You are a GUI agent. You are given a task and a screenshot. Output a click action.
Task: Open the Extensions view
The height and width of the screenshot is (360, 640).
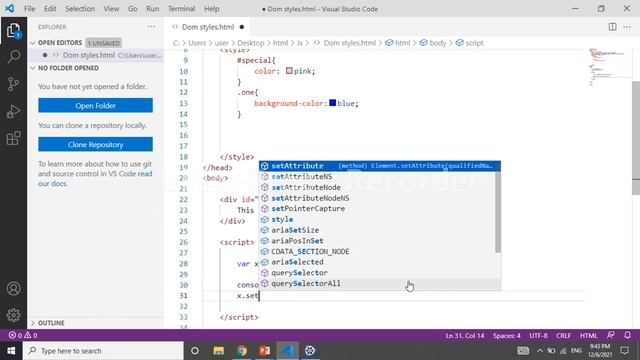pyautogui.click(x=13, y=138)
